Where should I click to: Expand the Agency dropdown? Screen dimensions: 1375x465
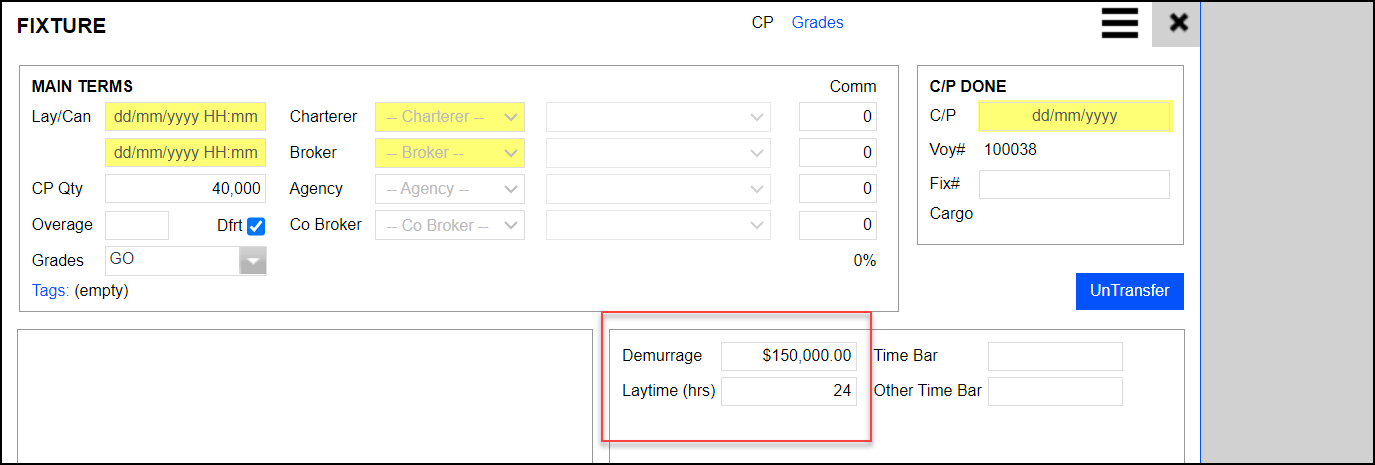click(450, 189)
